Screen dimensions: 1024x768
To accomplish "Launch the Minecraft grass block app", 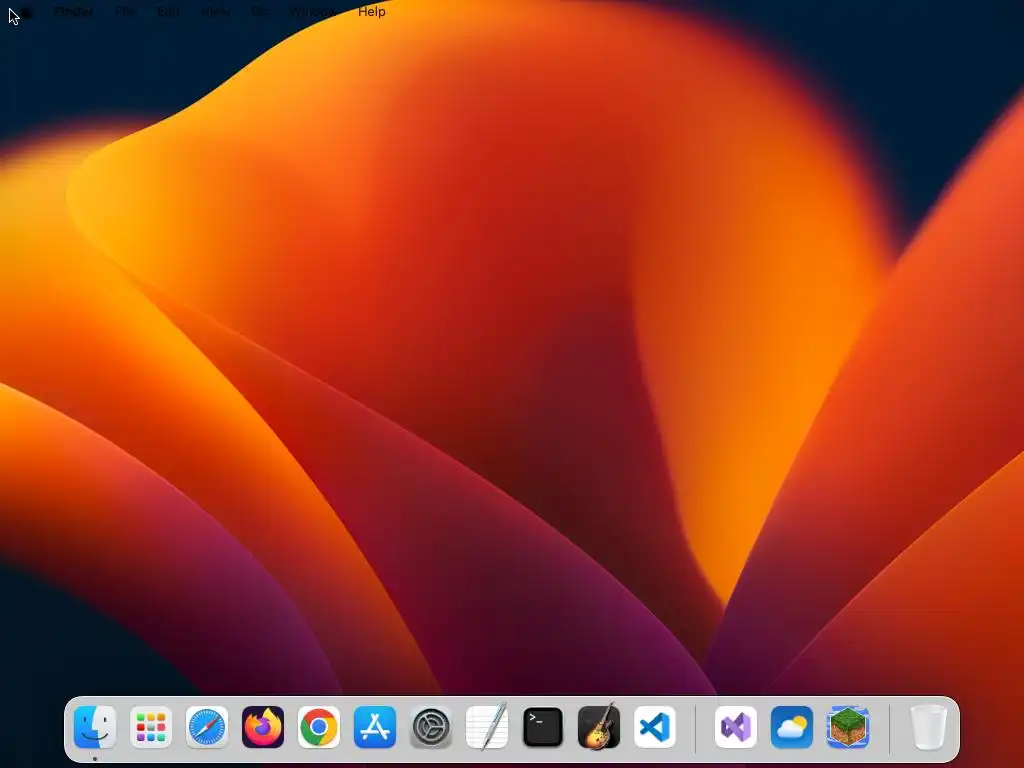I will (x=848, y=727).
